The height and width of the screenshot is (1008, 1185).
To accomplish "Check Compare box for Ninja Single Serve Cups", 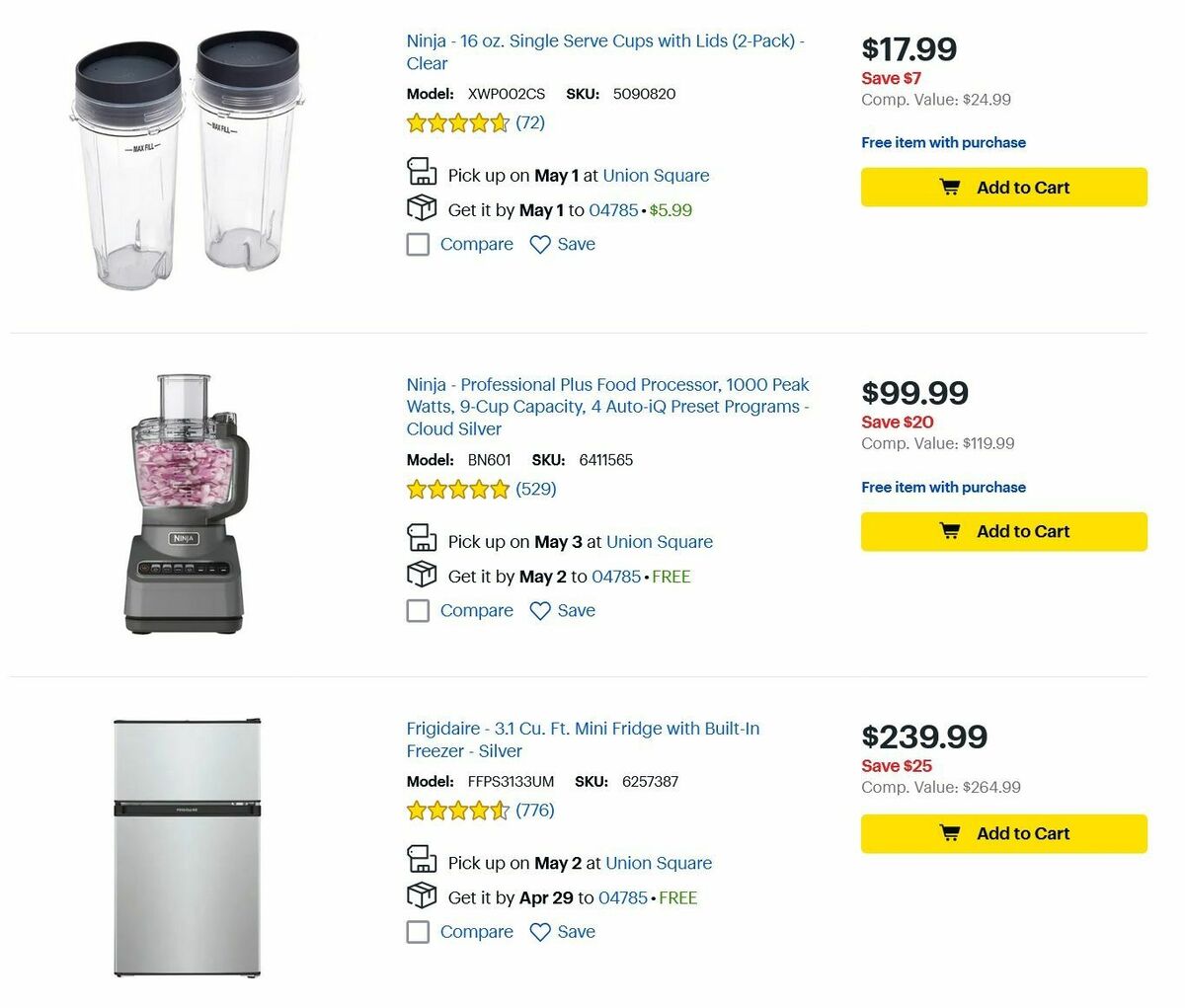I will [x=419, y=245].
